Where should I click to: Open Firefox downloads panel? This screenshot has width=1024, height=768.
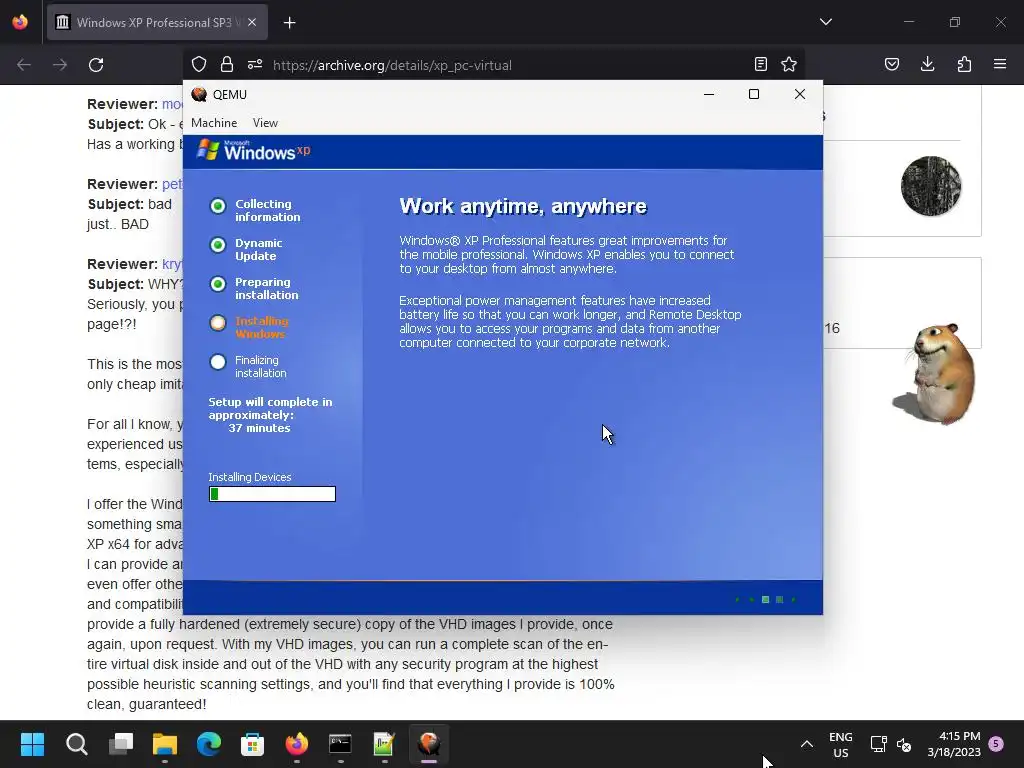click(927, 64)
